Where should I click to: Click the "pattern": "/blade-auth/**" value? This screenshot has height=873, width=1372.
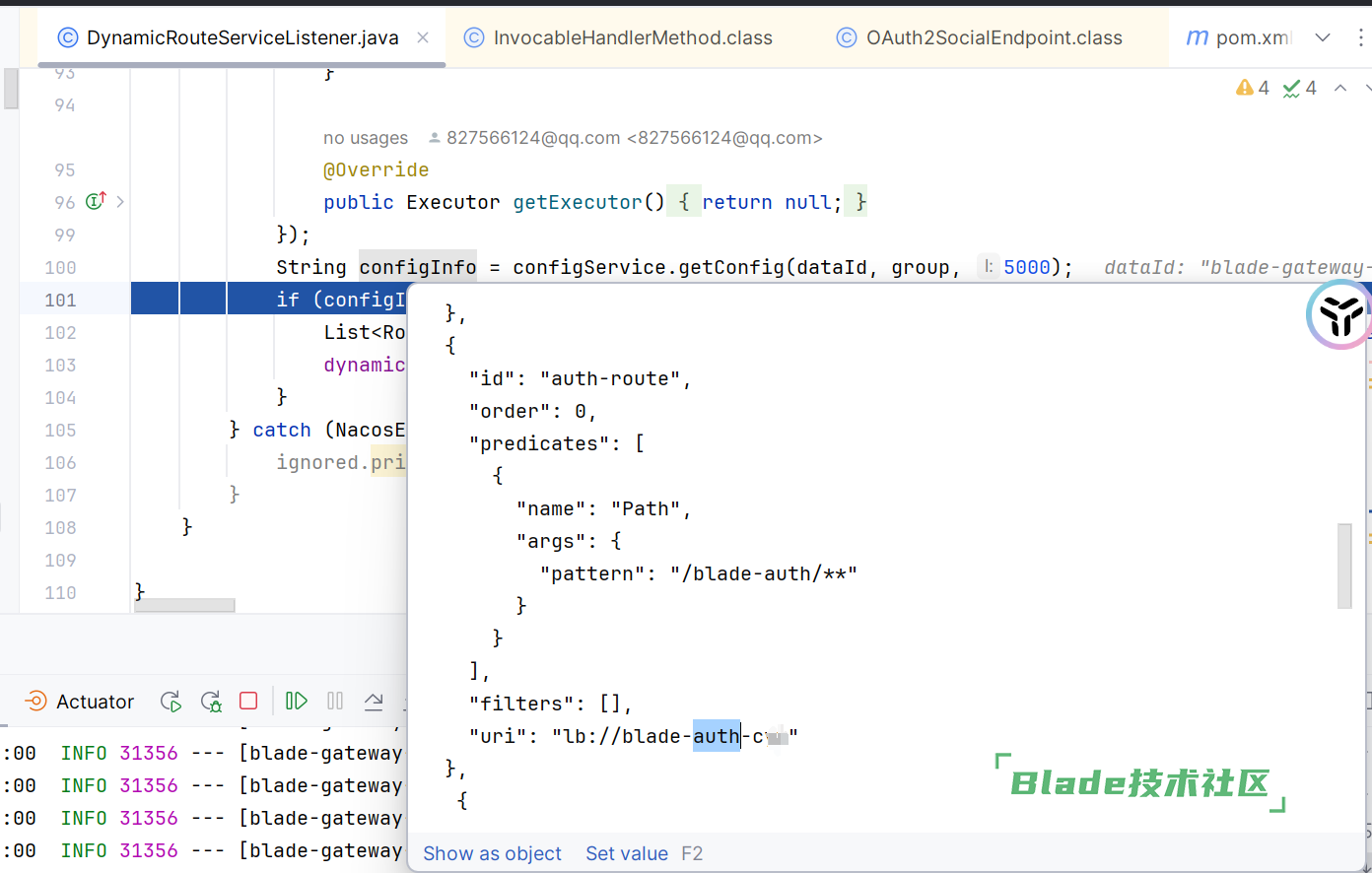(764, 573)
